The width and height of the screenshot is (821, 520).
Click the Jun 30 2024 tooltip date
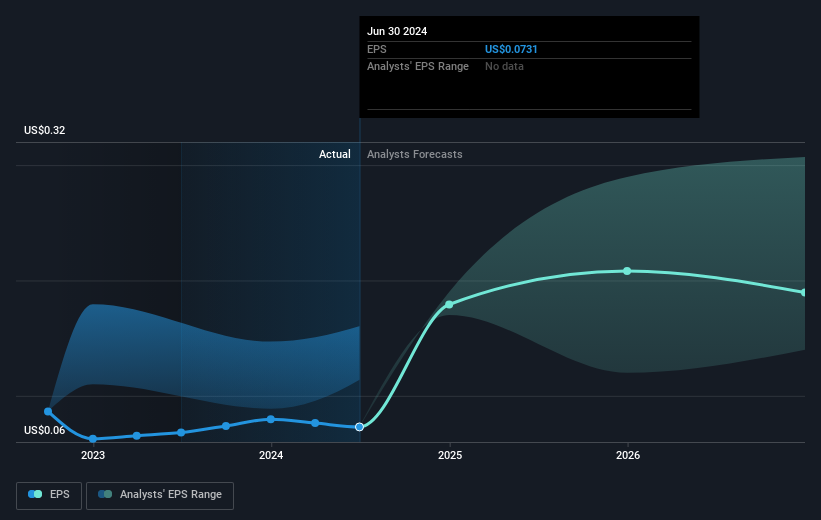pos(397,31)
